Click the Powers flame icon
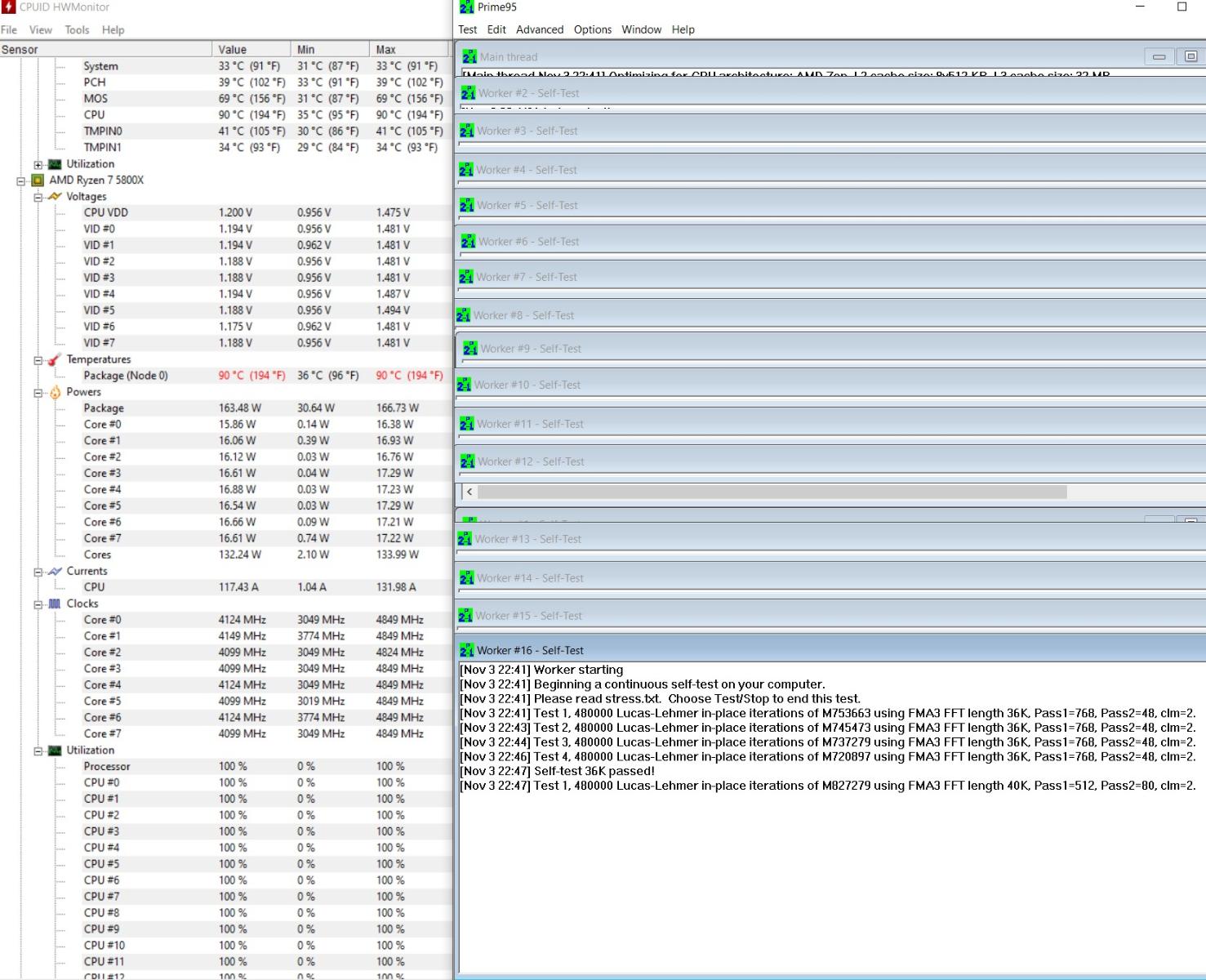 click(x=55, y=392)
